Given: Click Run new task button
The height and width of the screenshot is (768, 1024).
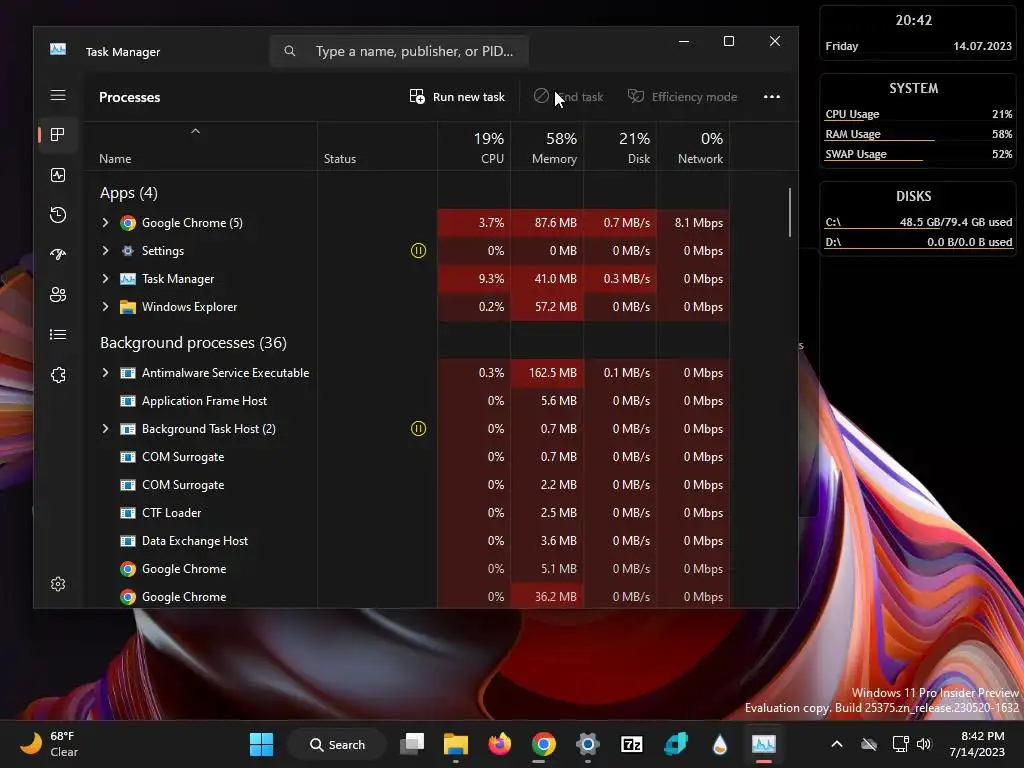Looking at the screenshot, I should pos(456,97).
